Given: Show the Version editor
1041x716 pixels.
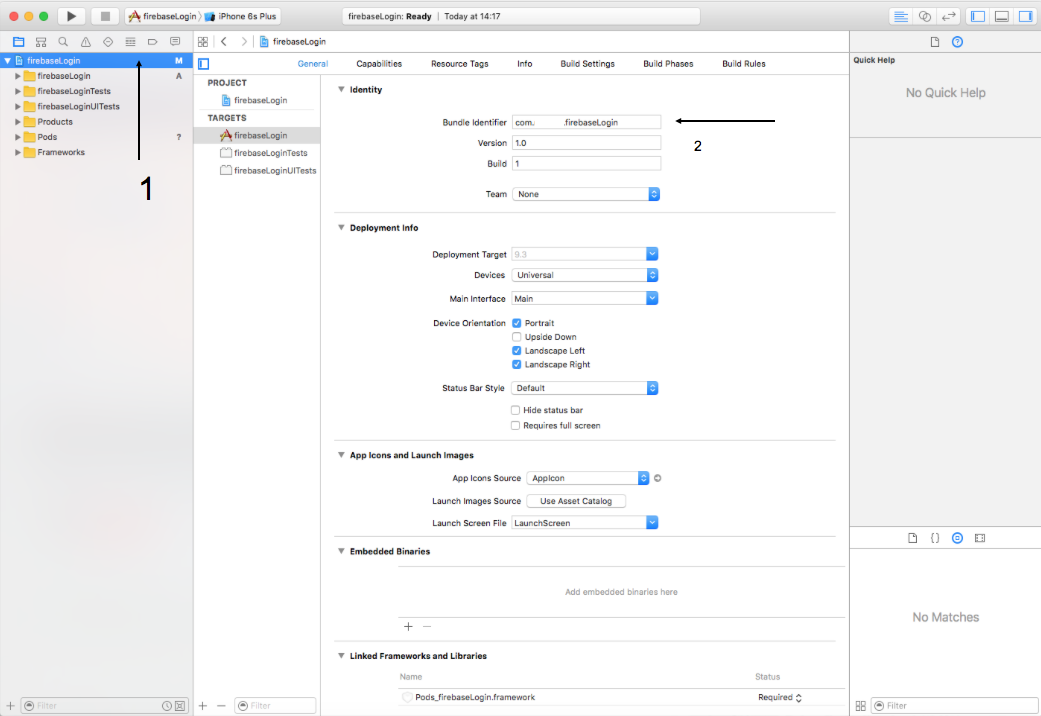Looking at the screenshot, I should [948, 17].
